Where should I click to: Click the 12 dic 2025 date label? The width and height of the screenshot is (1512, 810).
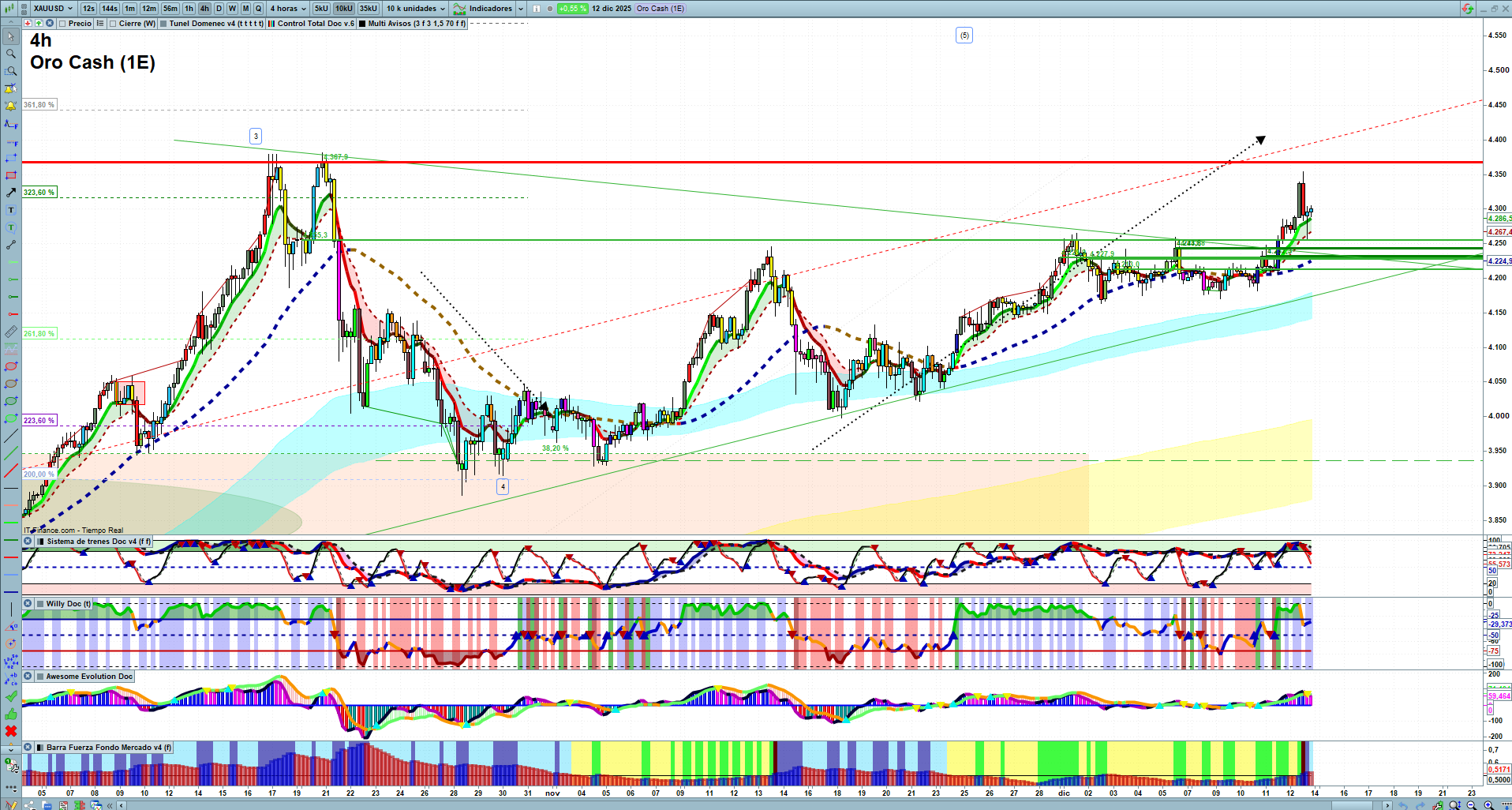coord(612,9)
